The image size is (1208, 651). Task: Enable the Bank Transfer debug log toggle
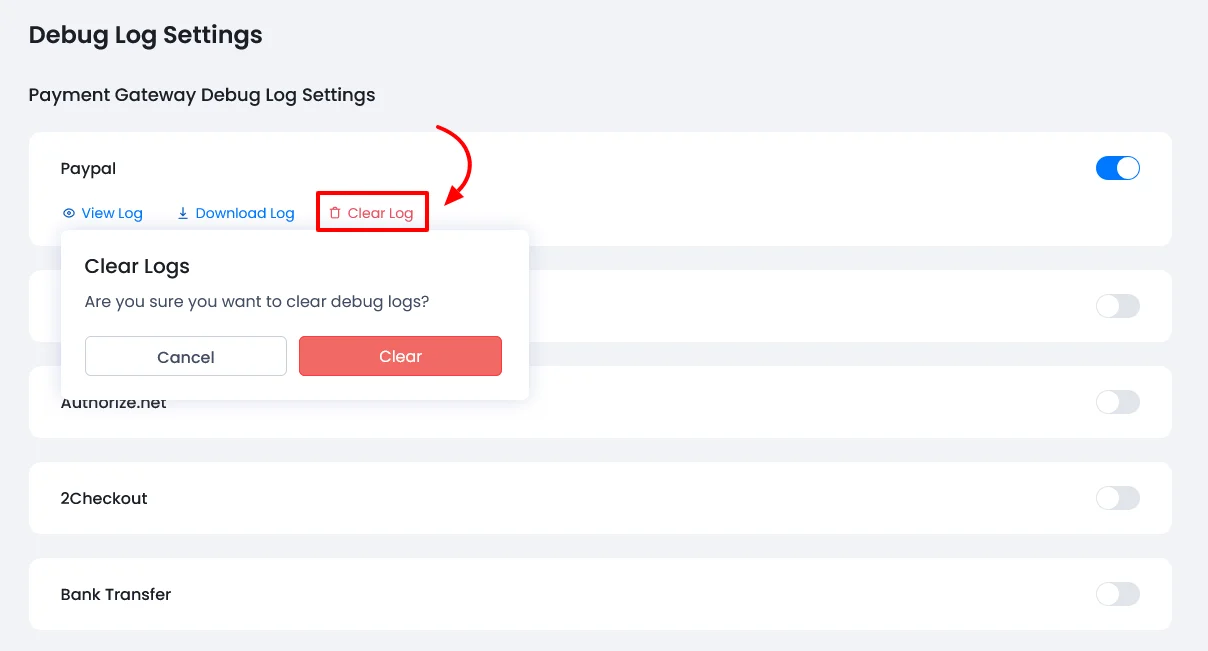(x=1117, y=594)
